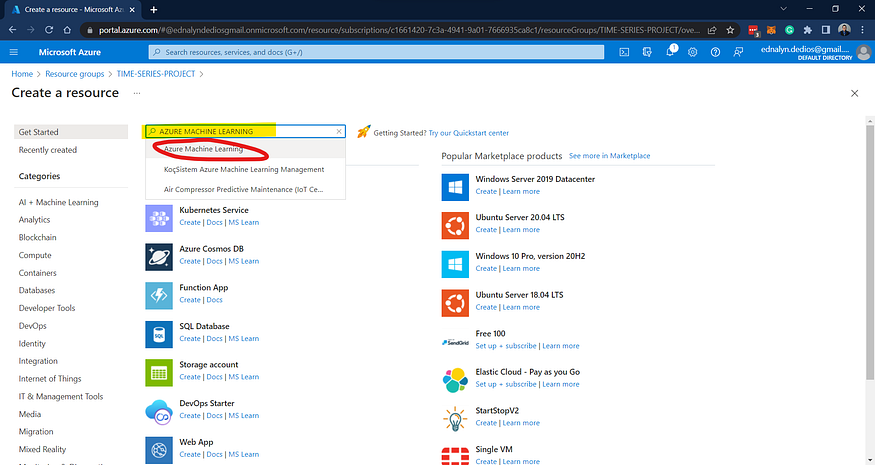Click See more in Marketplace link
Screen dimensions: 875x465
[x=609, y=156]
